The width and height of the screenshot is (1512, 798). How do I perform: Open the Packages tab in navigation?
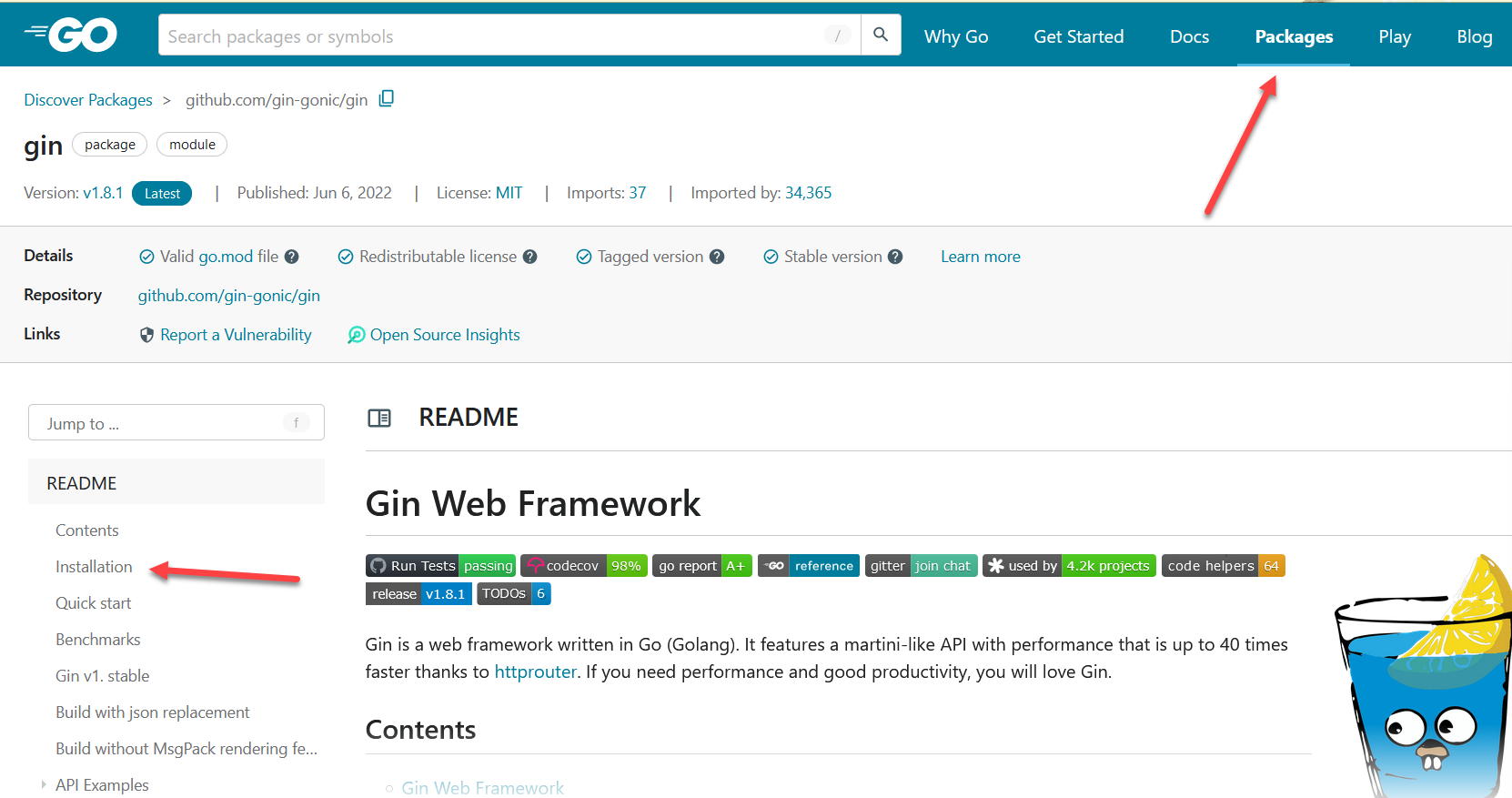[x=1293, y=36]
